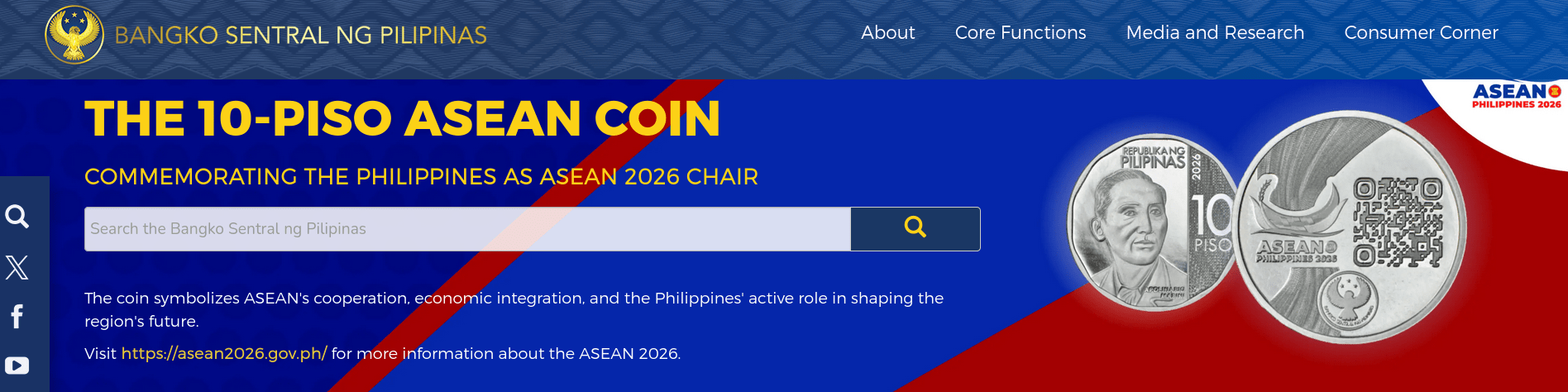Open the Consumer Corner menu

tap(1421, 33)
